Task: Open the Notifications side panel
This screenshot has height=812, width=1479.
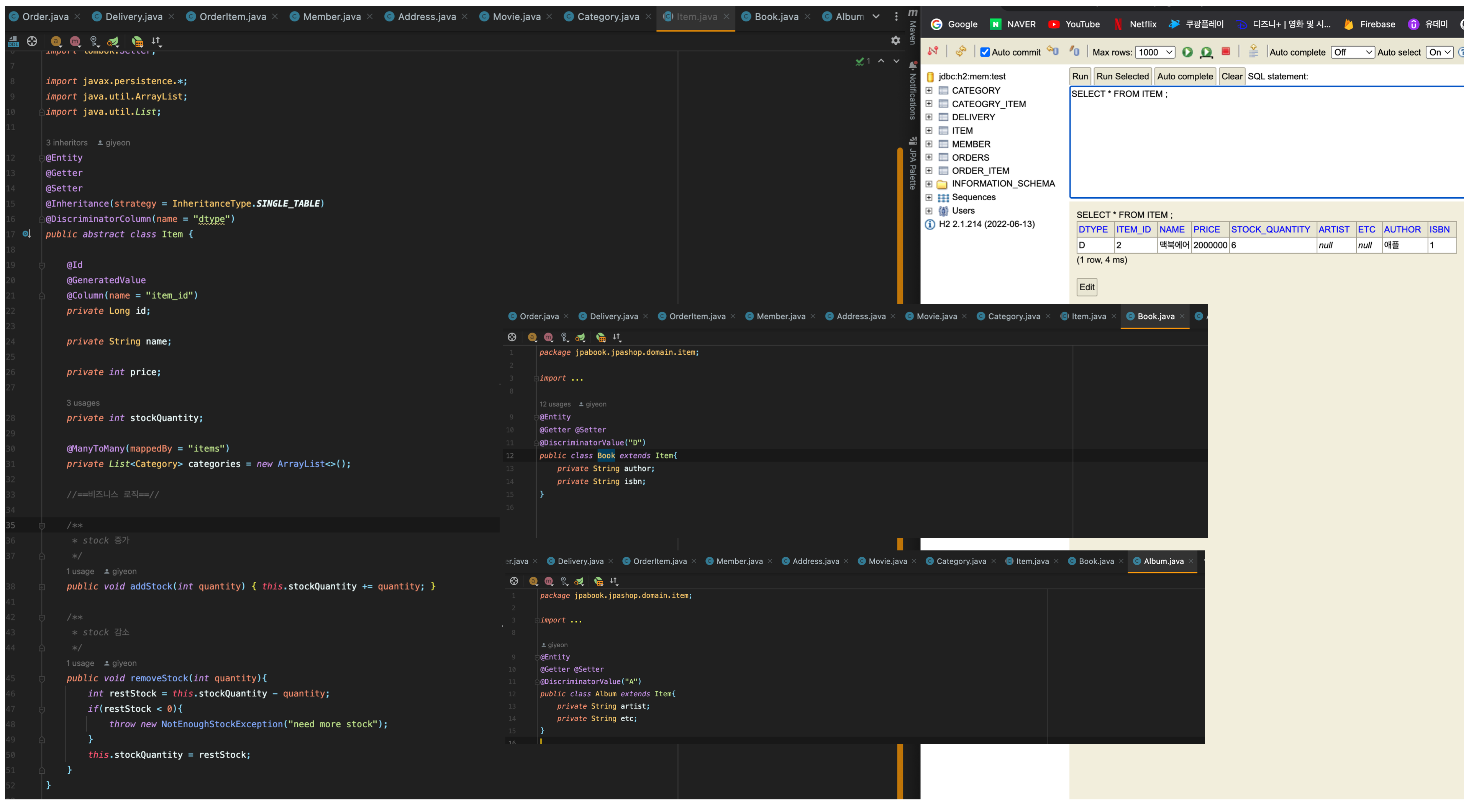Action: coord(913,90)
